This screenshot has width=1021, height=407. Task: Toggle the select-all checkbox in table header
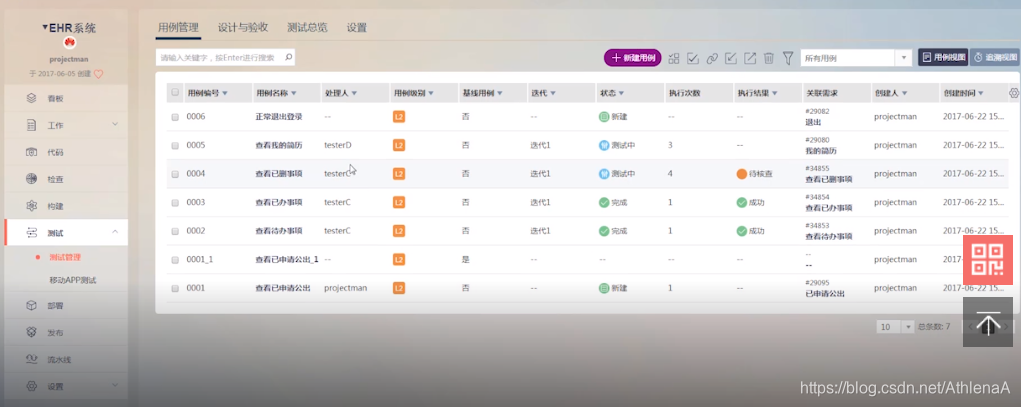pos(175,92)
